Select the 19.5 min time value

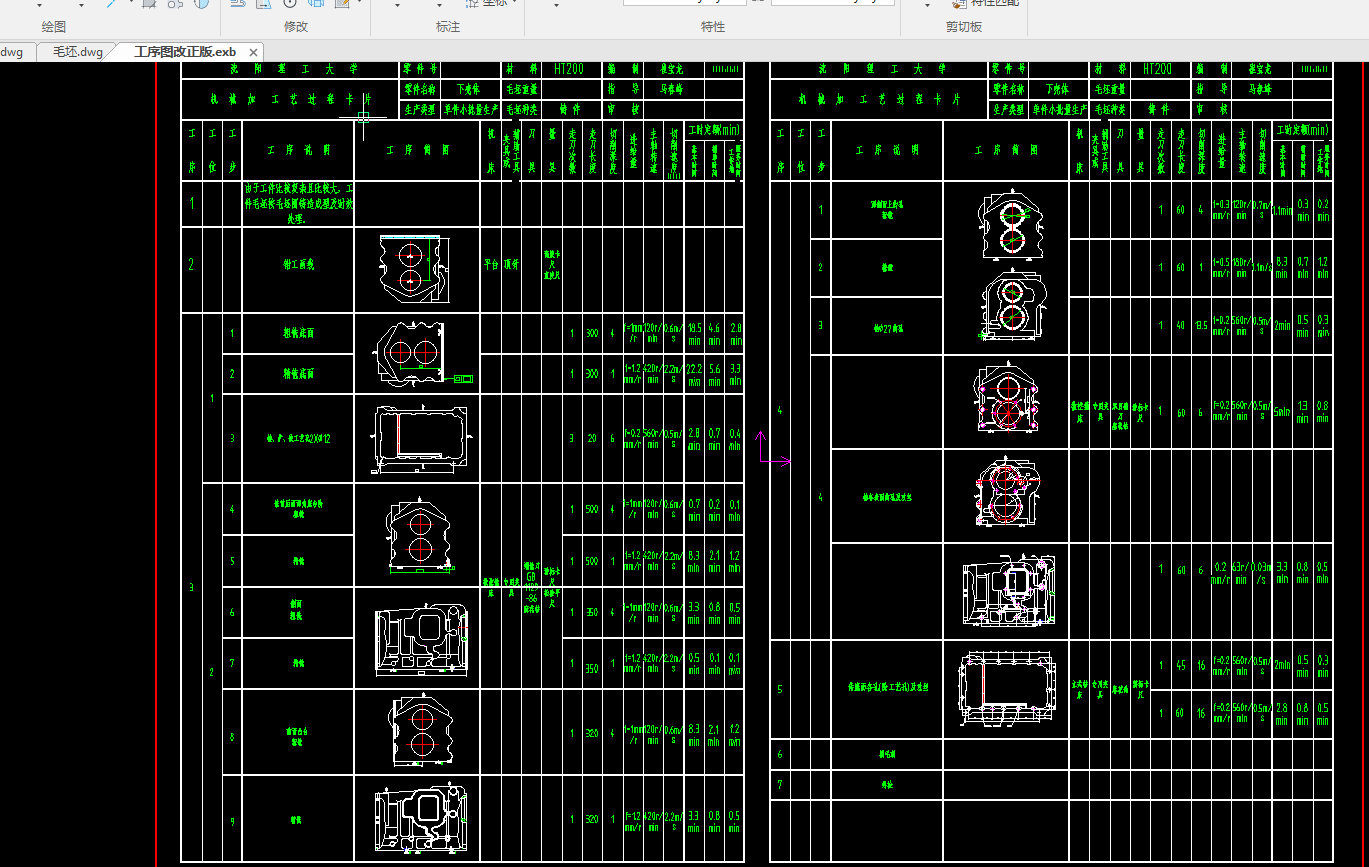694,334
